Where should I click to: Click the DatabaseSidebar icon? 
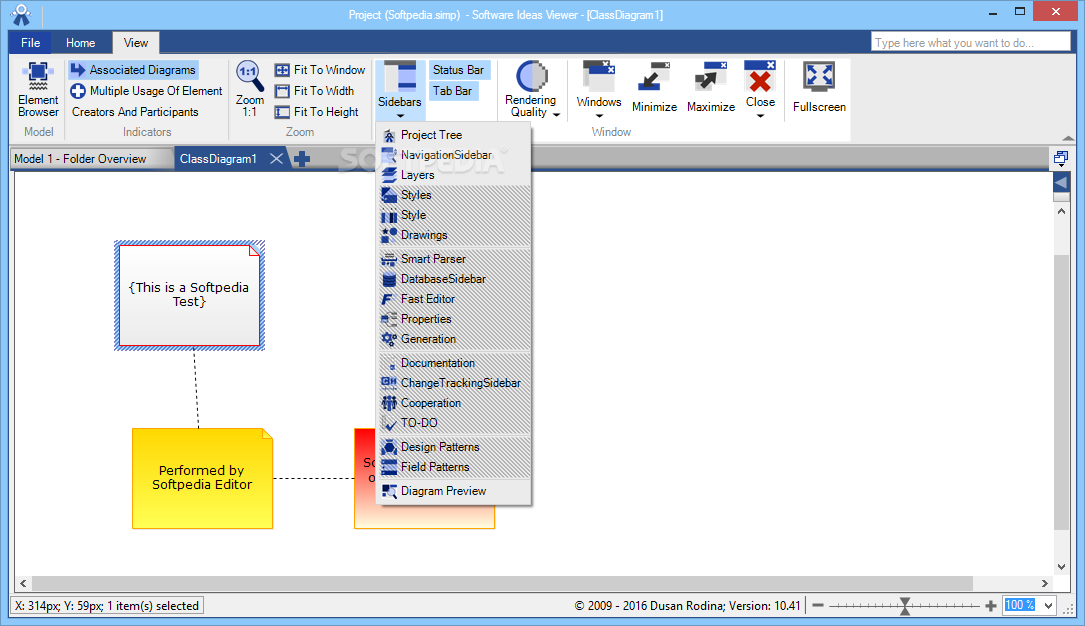[389, 279]
